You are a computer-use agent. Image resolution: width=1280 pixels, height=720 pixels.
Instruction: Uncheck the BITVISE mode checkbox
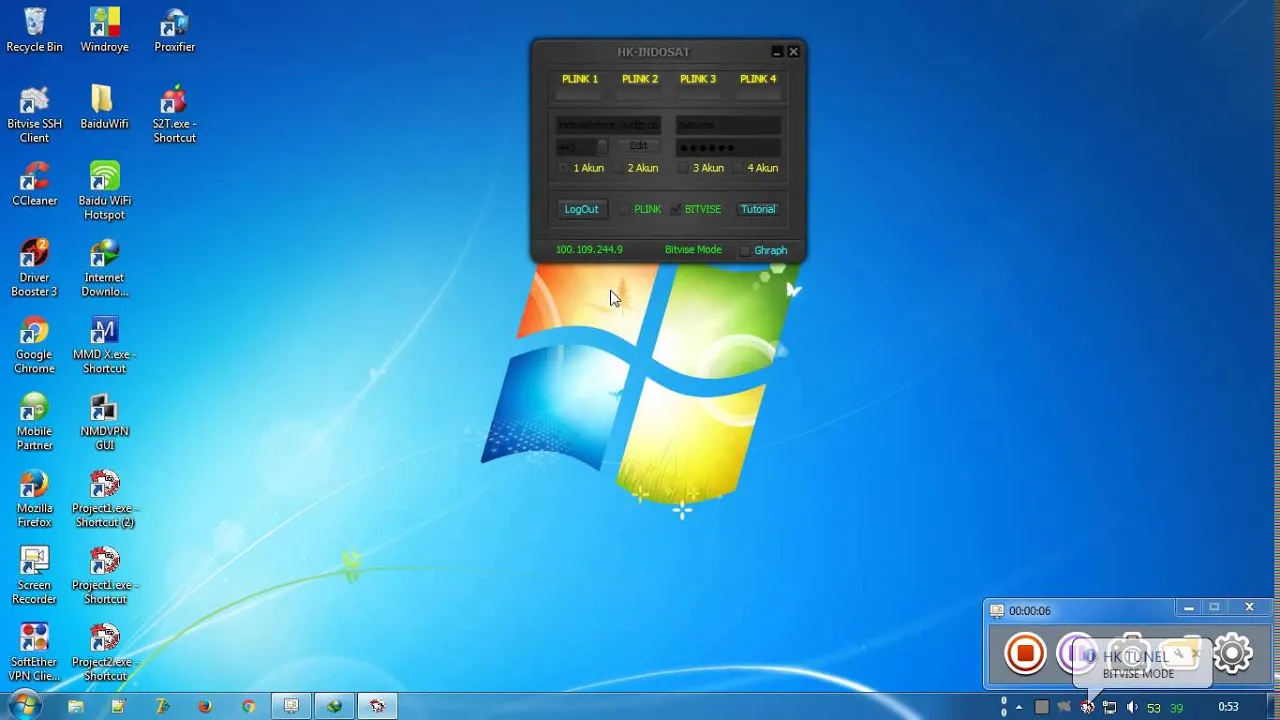[676, 209]
